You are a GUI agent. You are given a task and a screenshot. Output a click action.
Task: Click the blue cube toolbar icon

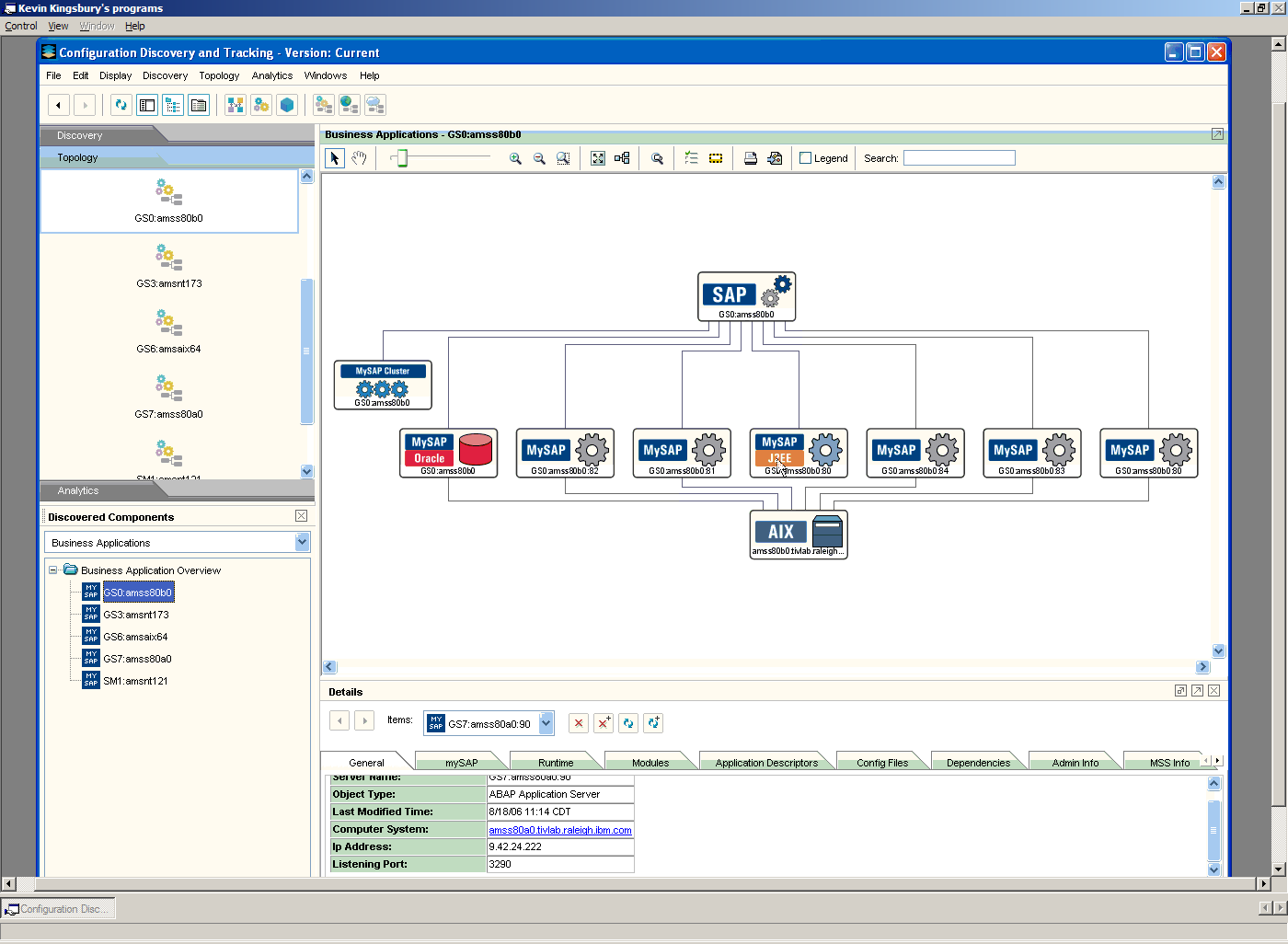(x=287, y=105)
